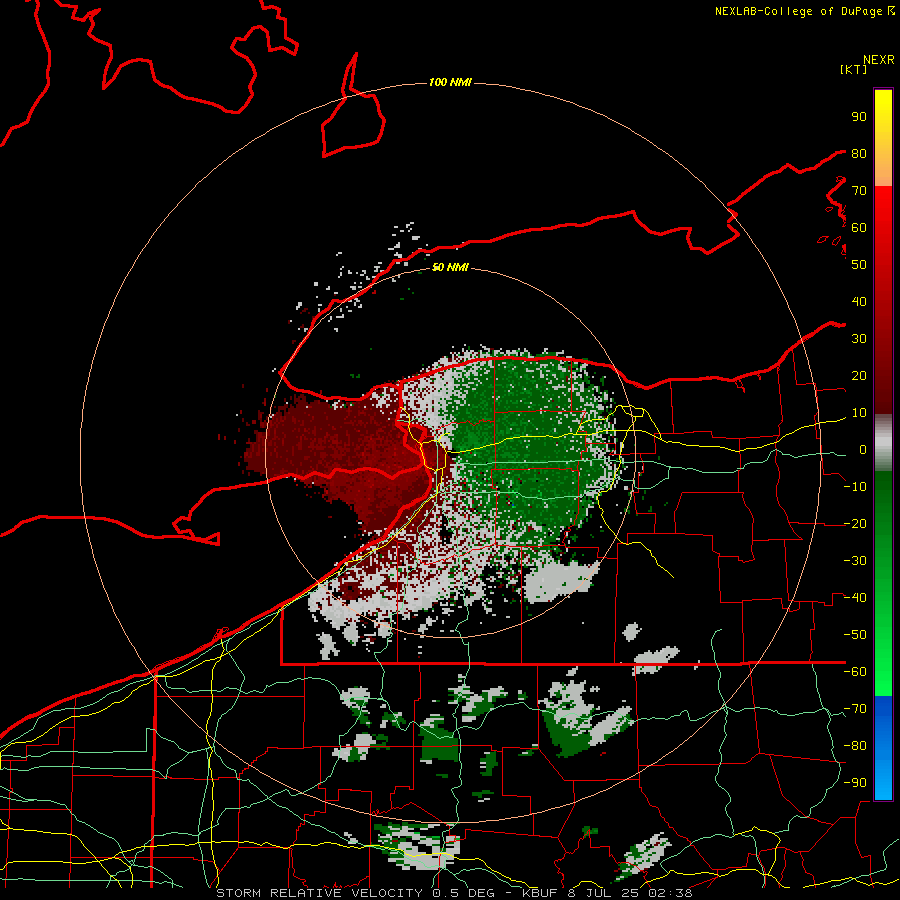Click the 50 NMI range ring label
The width and height of the screenshot is (900, 900).
[x=450, y=267]
